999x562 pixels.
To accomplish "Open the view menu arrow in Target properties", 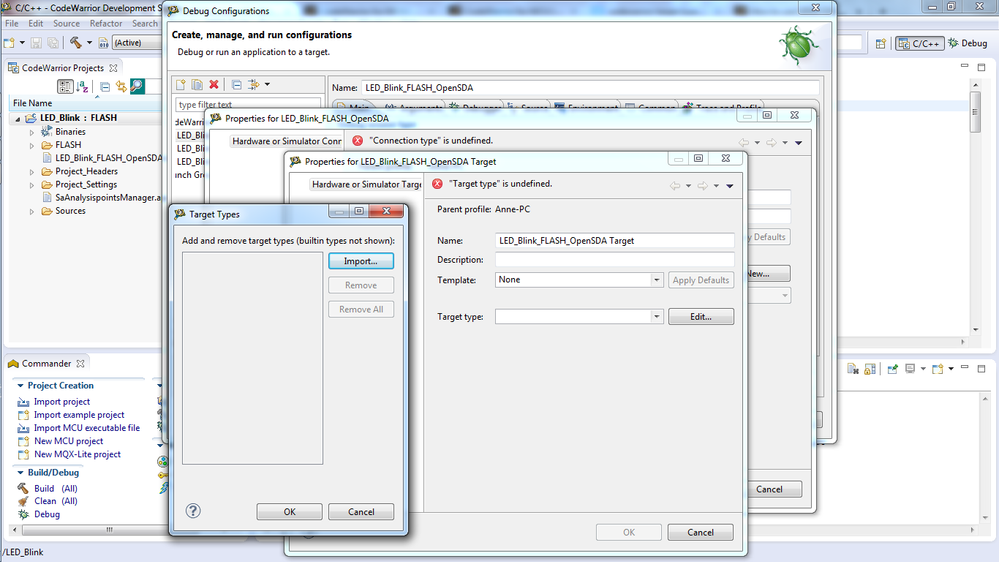I will point(730,186).
